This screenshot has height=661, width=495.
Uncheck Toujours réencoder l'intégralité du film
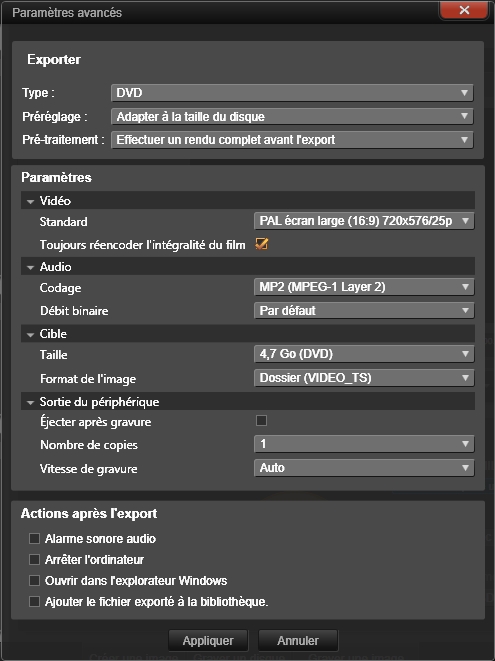261,244
